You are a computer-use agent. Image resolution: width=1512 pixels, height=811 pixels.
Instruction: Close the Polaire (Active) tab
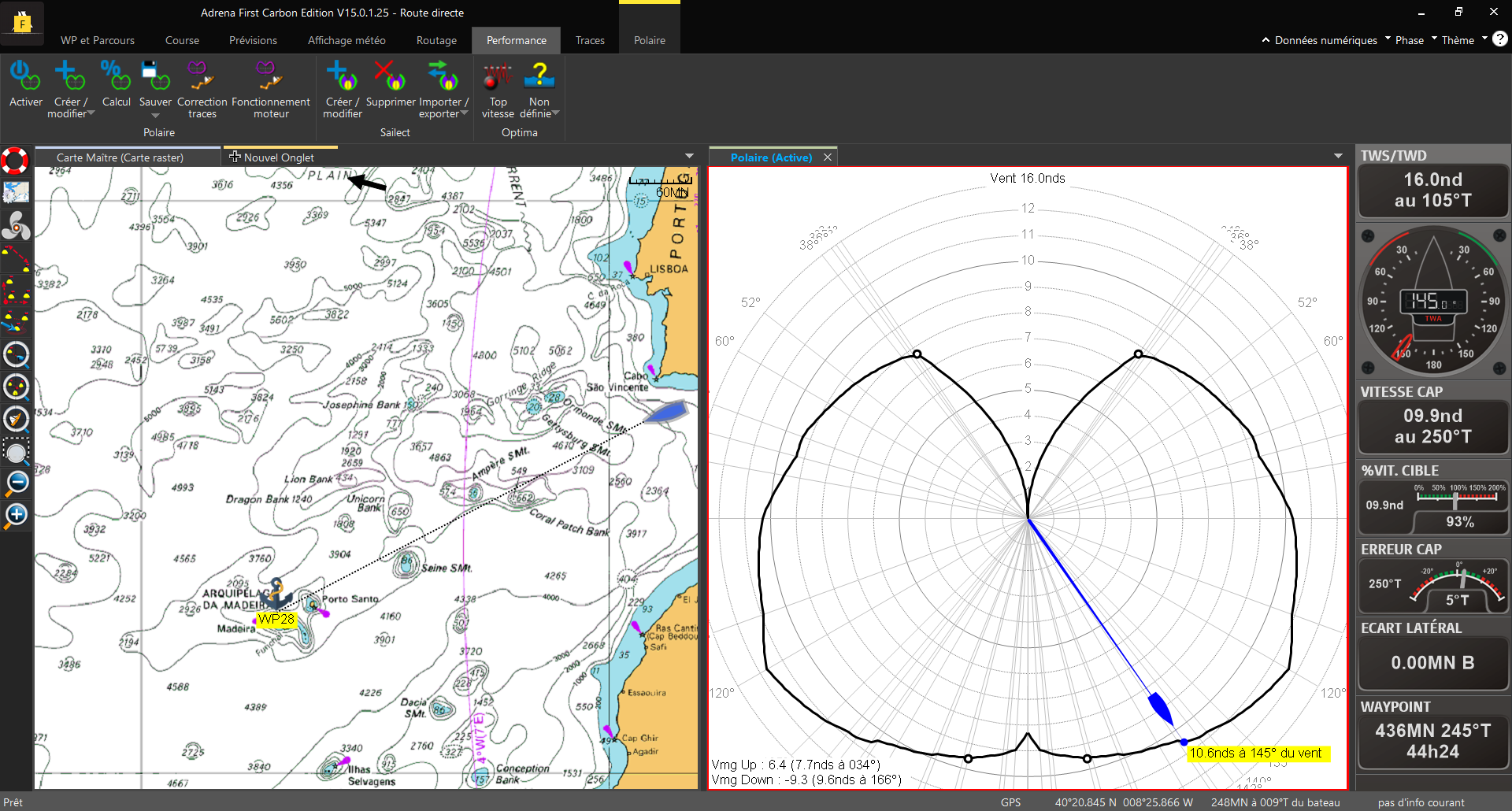click(828, 157)
